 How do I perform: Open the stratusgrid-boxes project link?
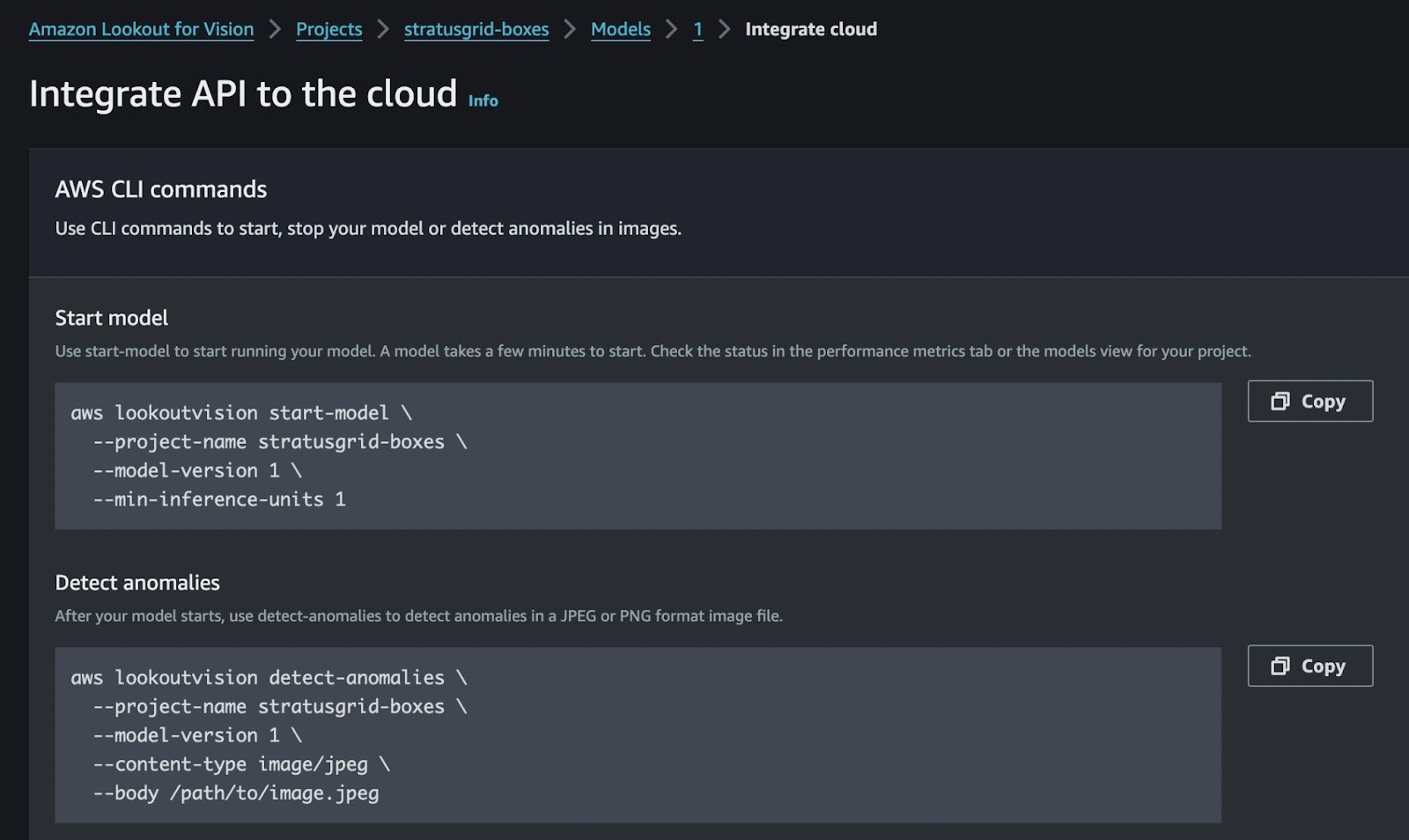(476, 29)
